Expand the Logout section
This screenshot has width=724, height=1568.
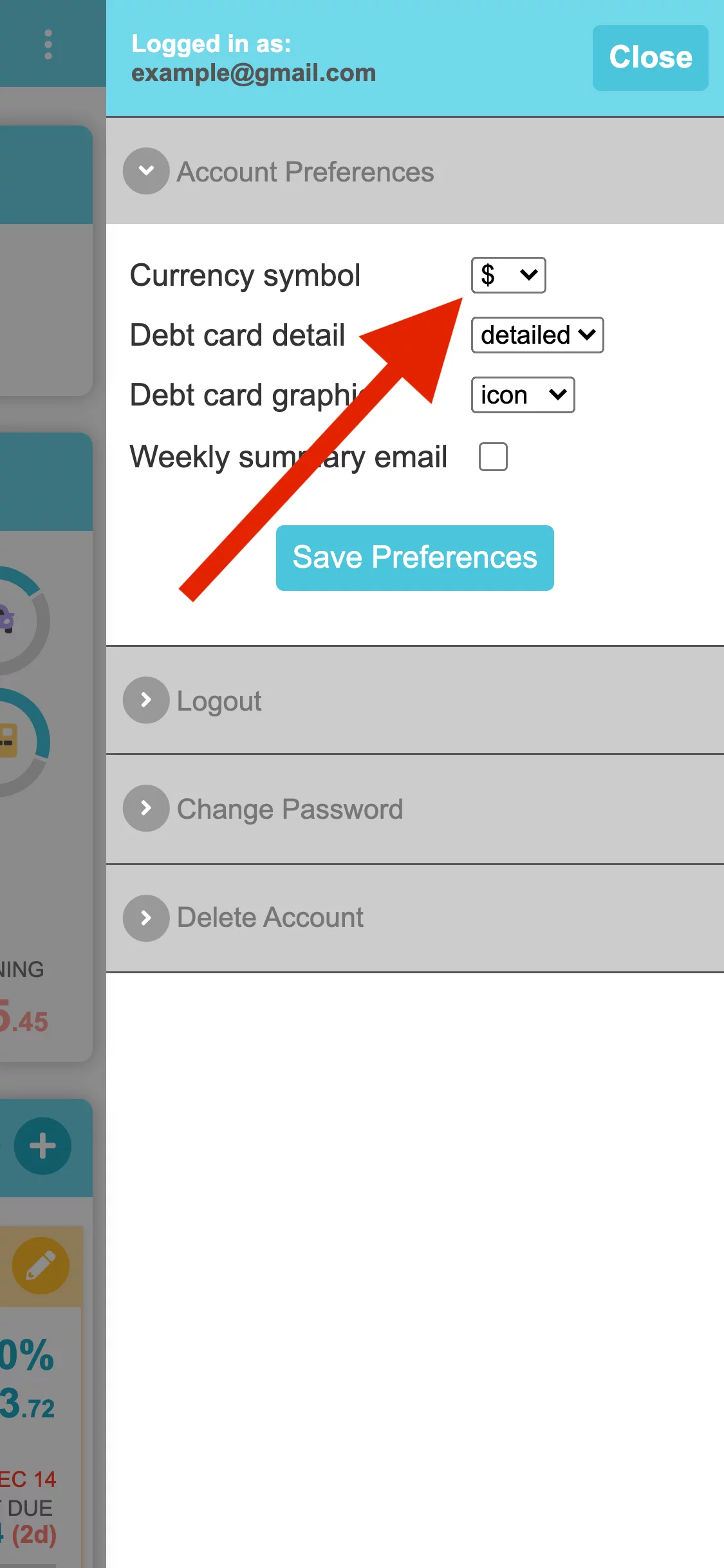[415, 700]
